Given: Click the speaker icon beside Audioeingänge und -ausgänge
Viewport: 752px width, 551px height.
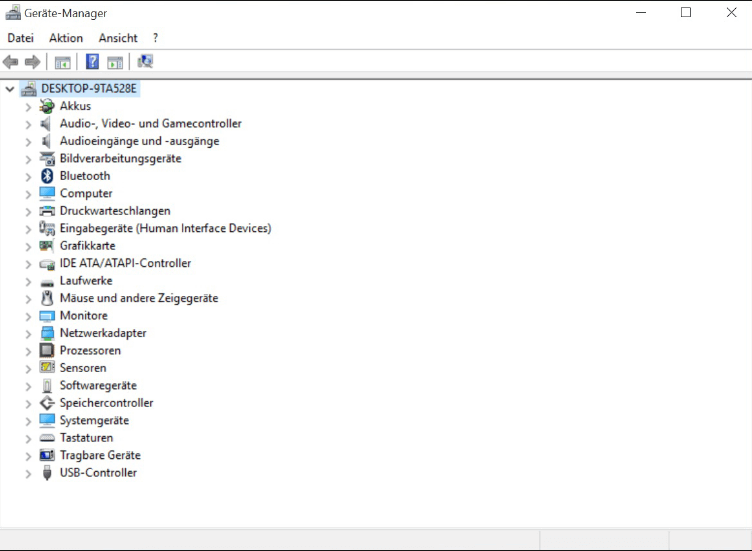Looking at the screenshot, I should point(46,141).
